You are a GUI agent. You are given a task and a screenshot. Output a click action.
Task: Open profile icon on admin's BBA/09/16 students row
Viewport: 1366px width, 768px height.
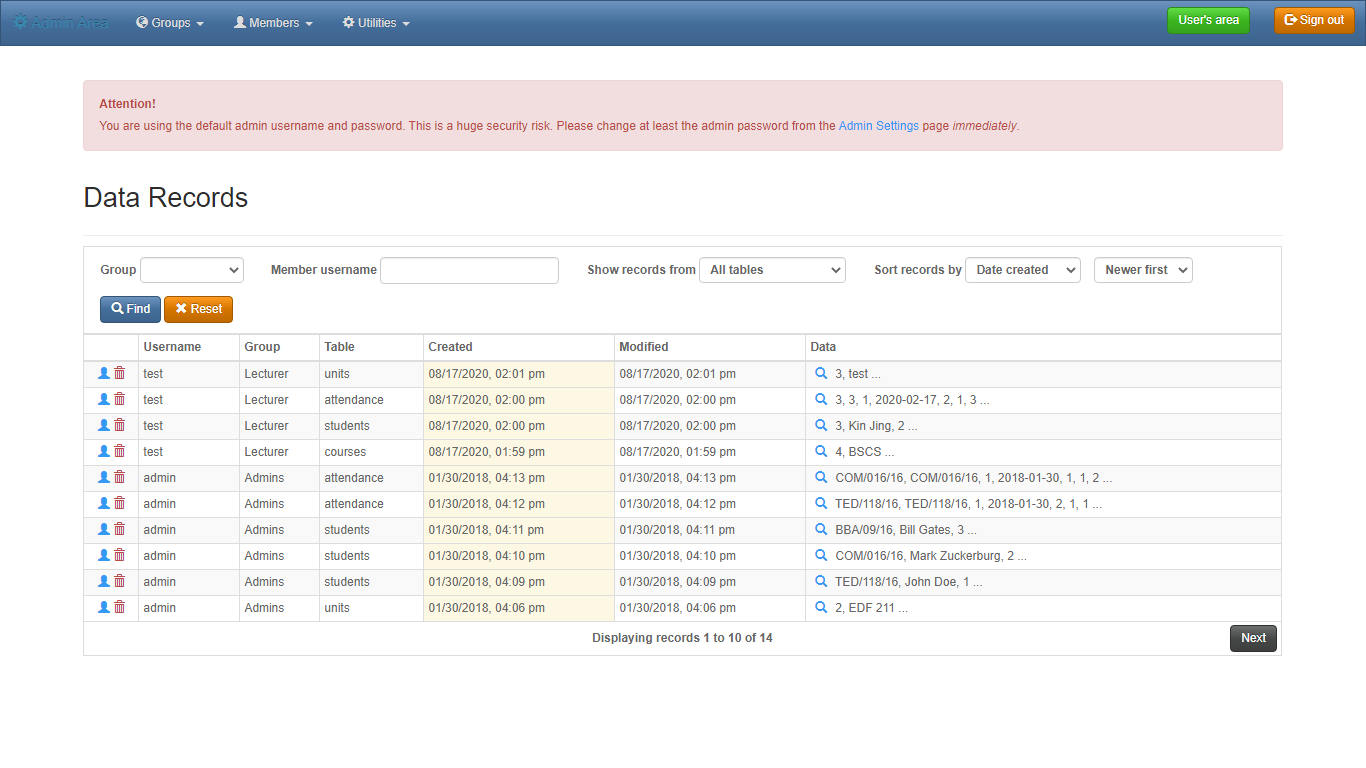(104, 529)
